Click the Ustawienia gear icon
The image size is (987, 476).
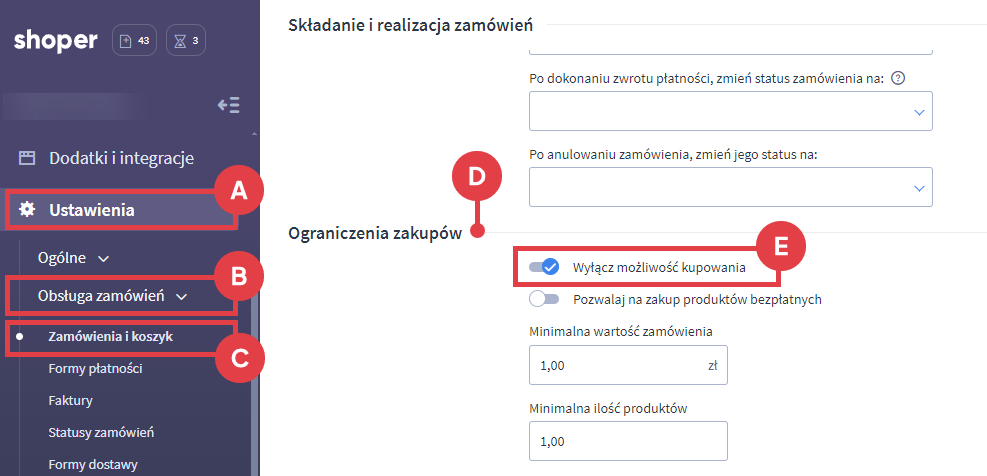tap(27, 209)
